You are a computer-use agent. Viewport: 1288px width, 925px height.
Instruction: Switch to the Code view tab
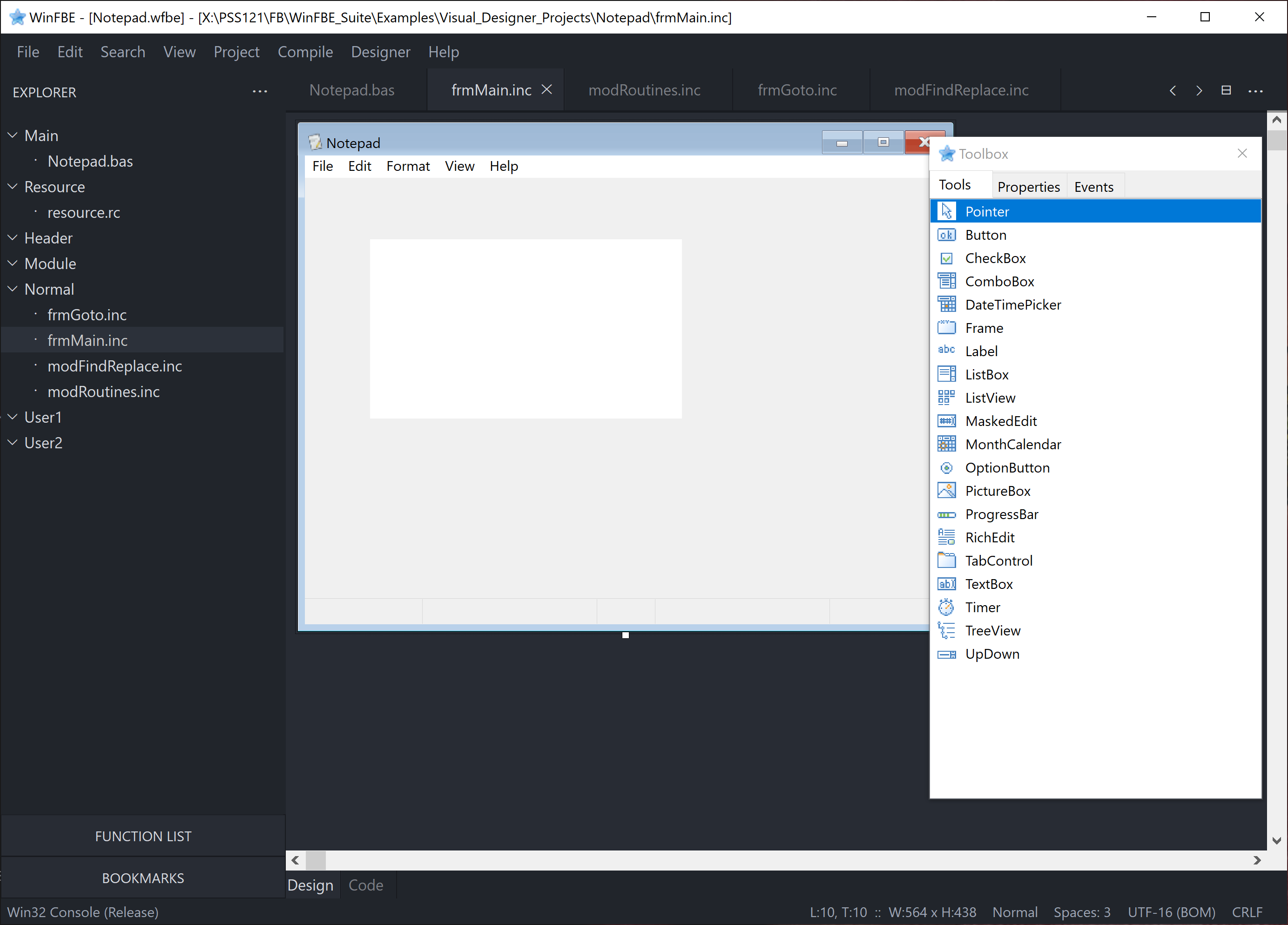point(366,884)
